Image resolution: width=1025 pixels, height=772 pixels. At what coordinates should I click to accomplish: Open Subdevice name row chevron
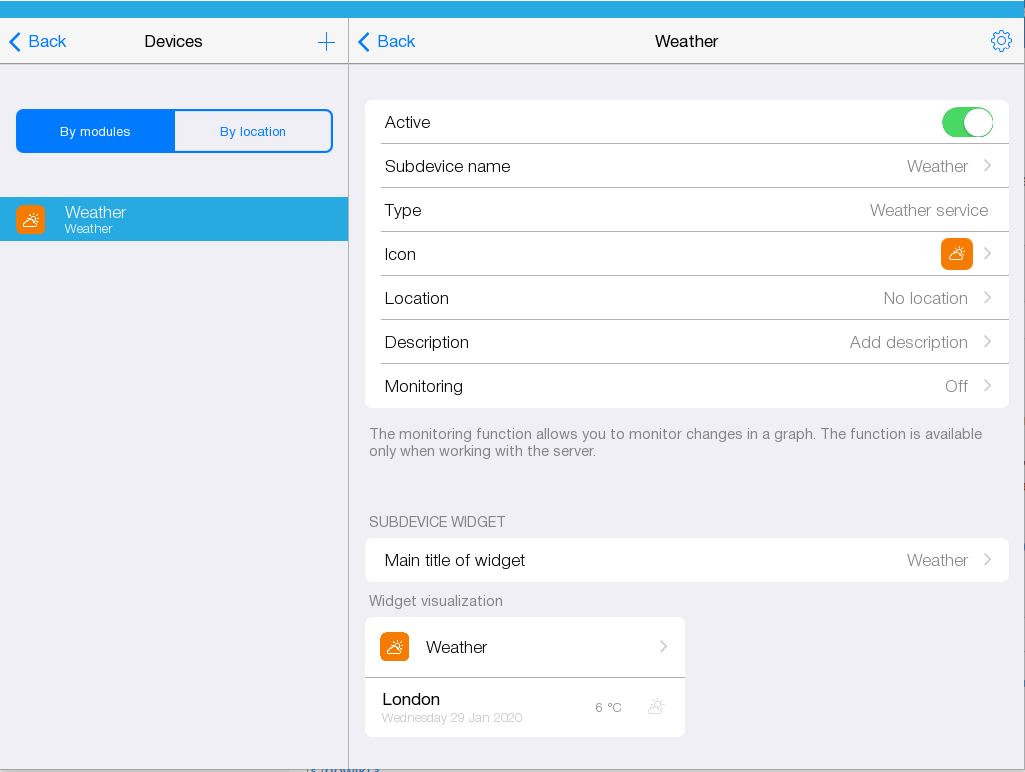[987, 166]
